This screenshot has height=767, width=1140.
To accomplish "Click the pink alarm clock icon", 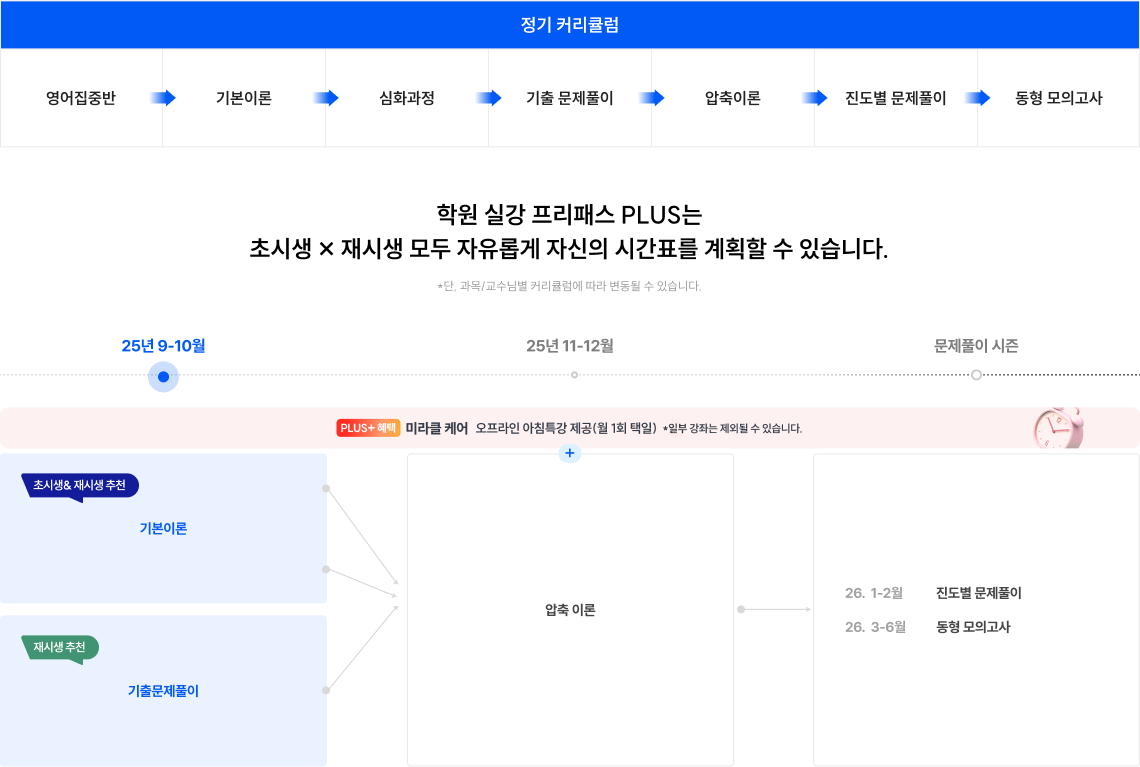I will 1058,427.
